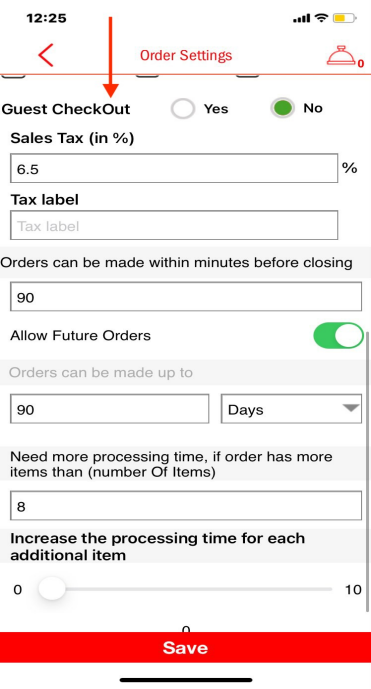Viewport: 371px width, 689px height.
Task: Focus the empty Tax label field
Action: [174, 225]
